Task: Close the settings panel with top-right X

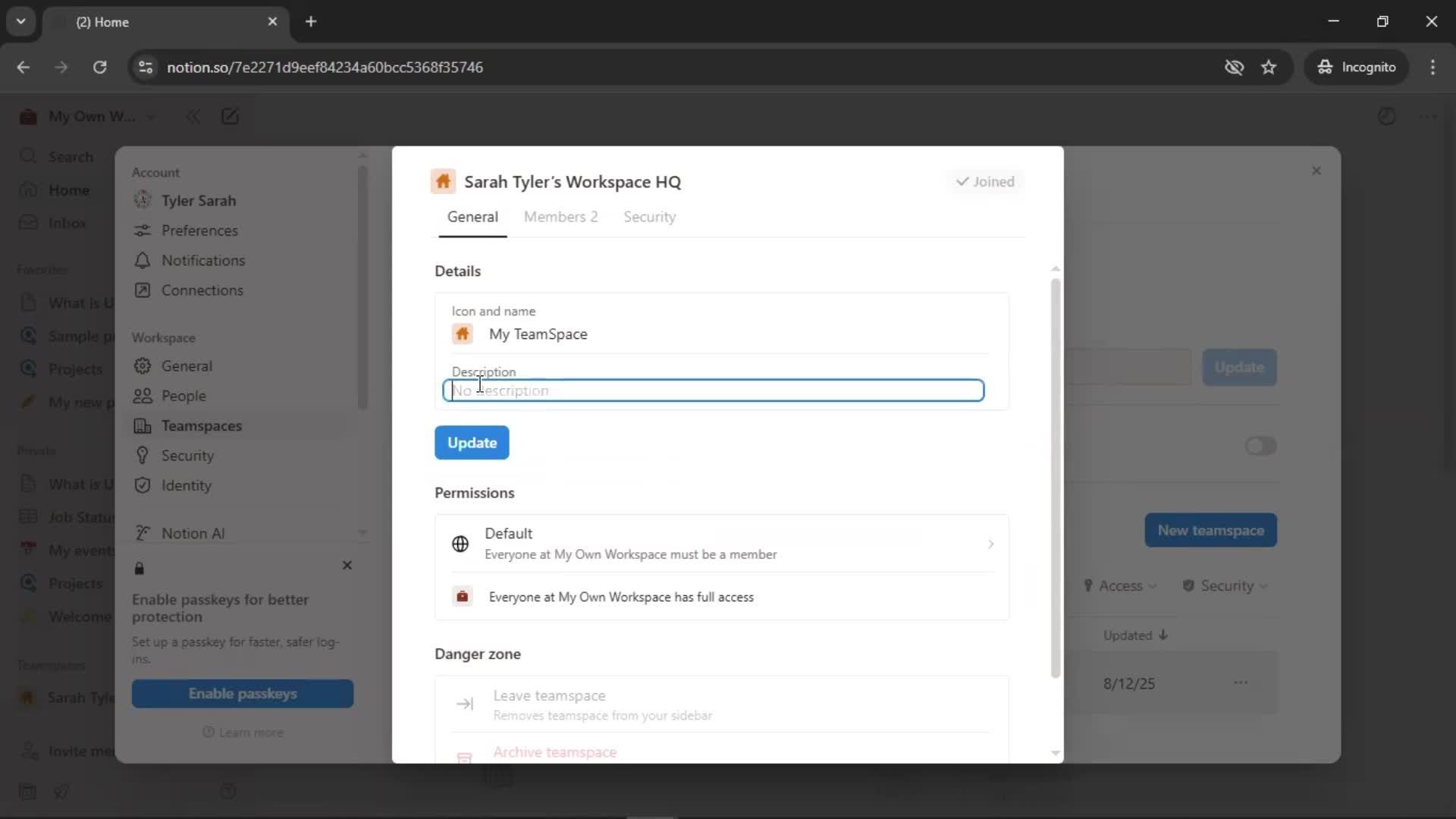Action: point(1316,171)
